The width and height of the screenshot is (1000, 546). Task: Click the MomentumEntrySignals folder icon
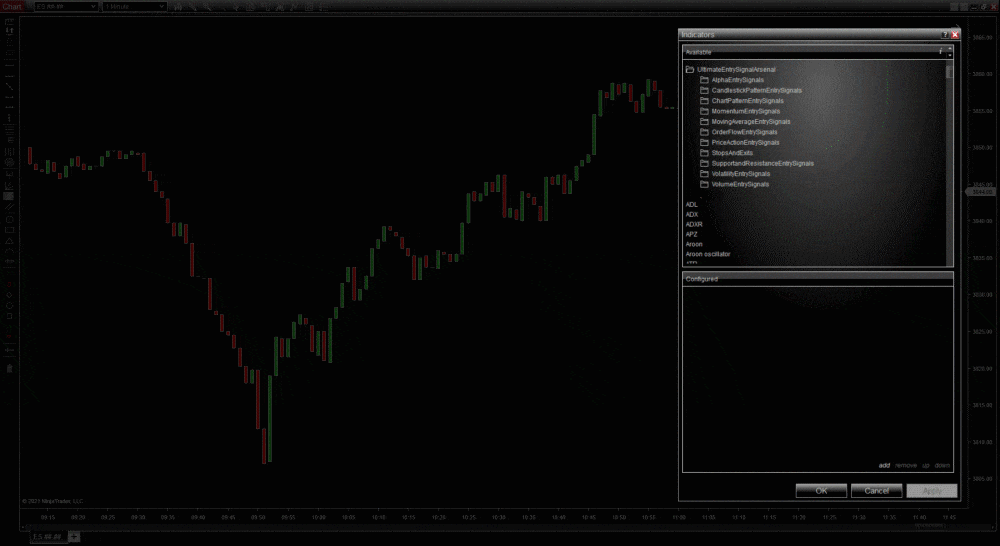[704, 111]
